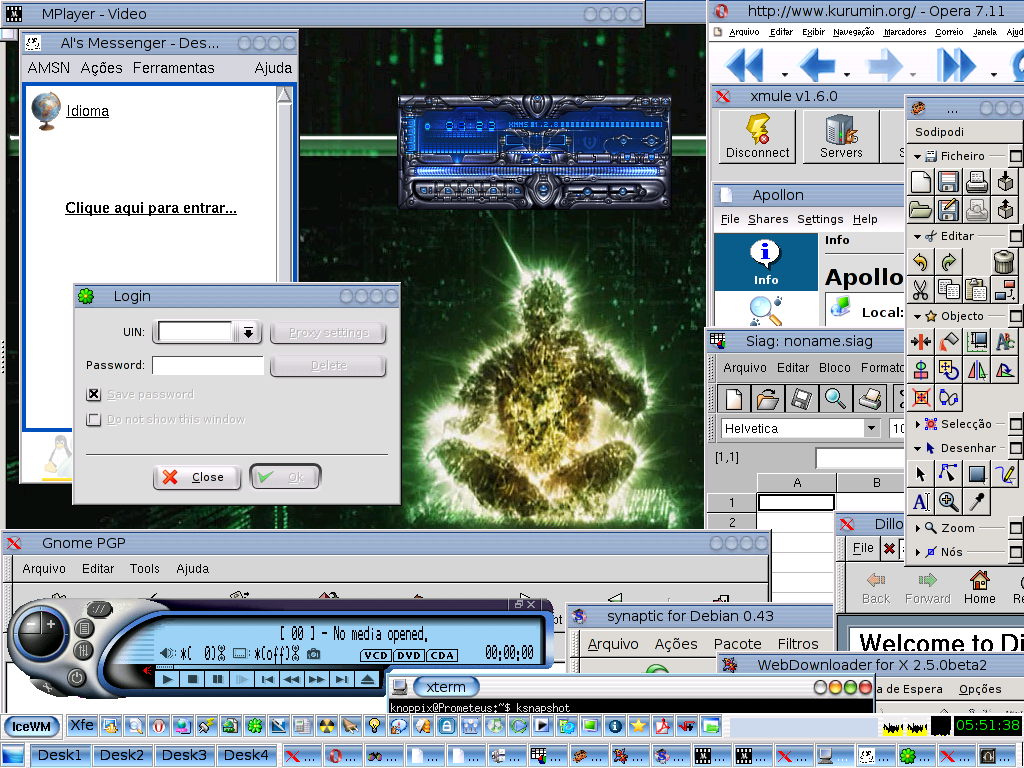Open the Tools menu in Gnome PGP

coord(144,569)
